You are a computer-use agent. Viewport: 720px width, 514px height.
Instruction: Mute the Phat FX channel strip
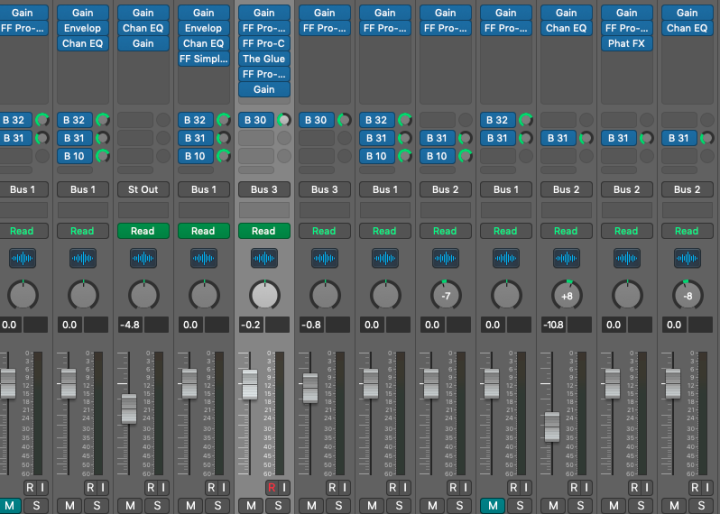[614, 506]
